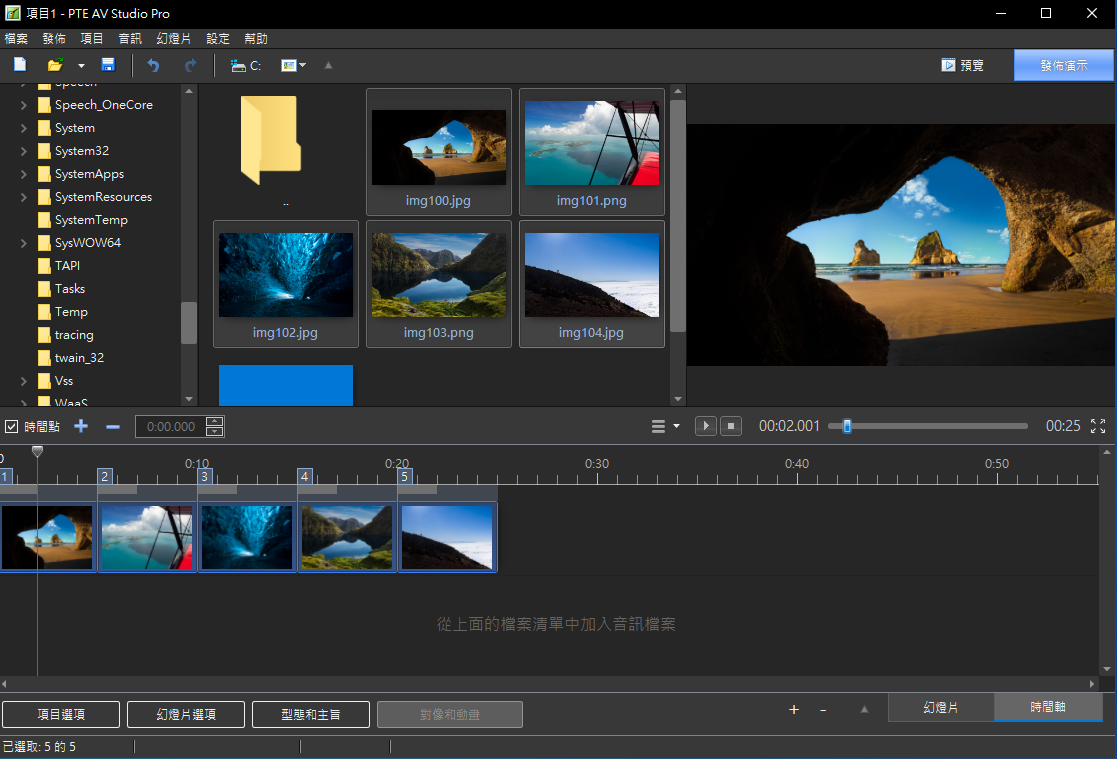1117x759 pixels.
Task: Select the fifth timeline slide (hillside)
Action: [447, 537]
